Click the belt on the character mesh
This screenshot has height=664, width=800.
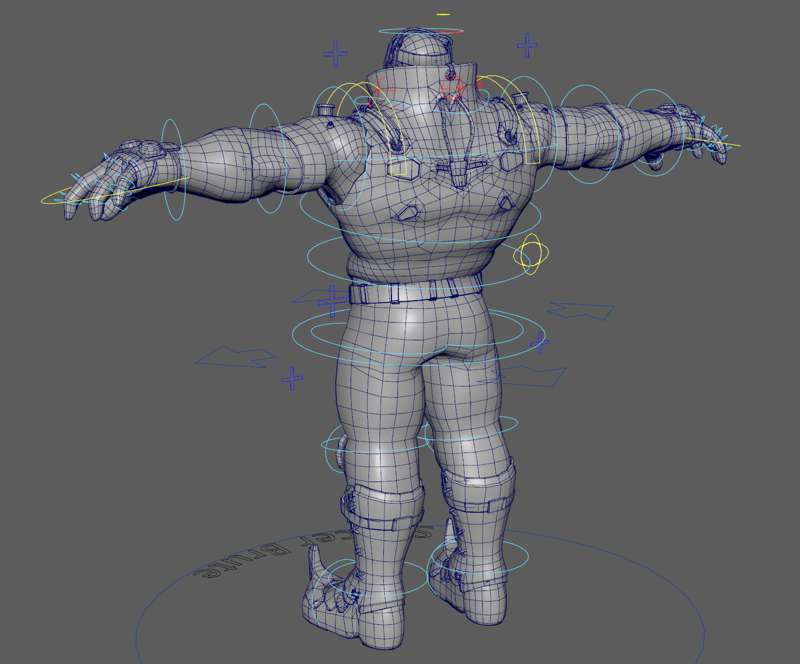[x=416, y=290]
